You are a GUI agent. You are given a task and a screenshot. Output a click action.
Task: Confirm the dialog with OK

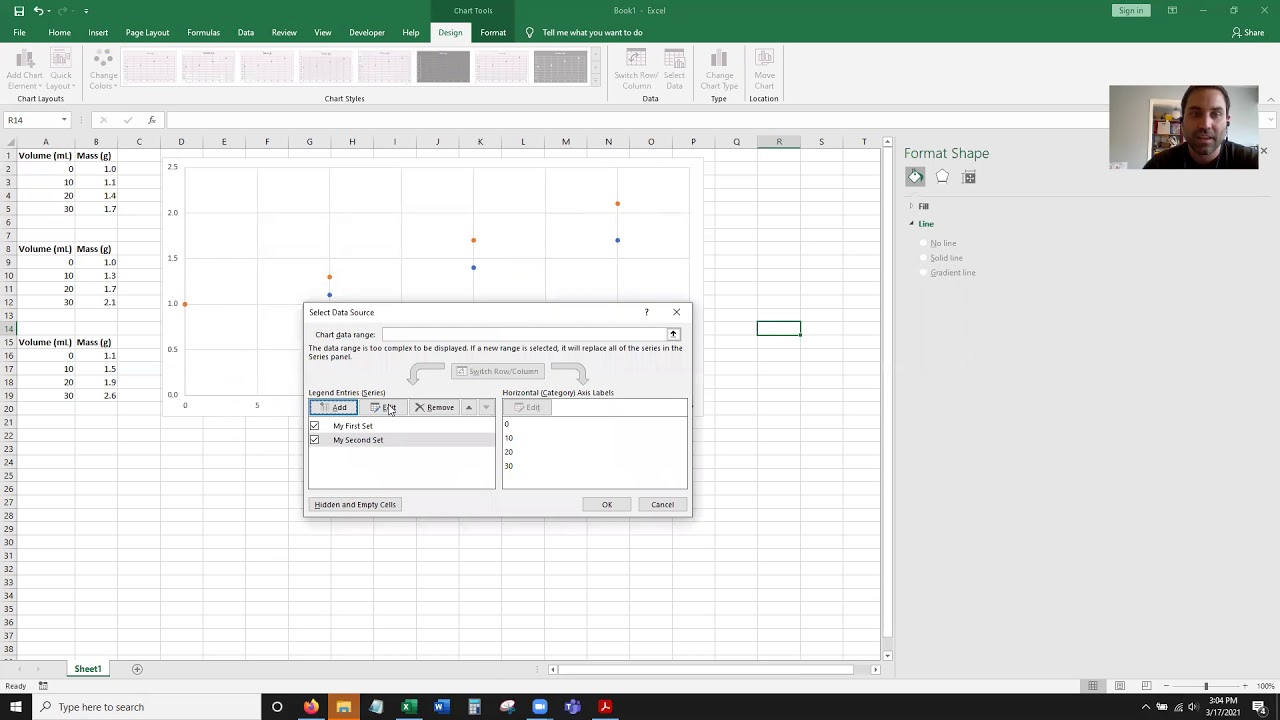click(607, 505)
